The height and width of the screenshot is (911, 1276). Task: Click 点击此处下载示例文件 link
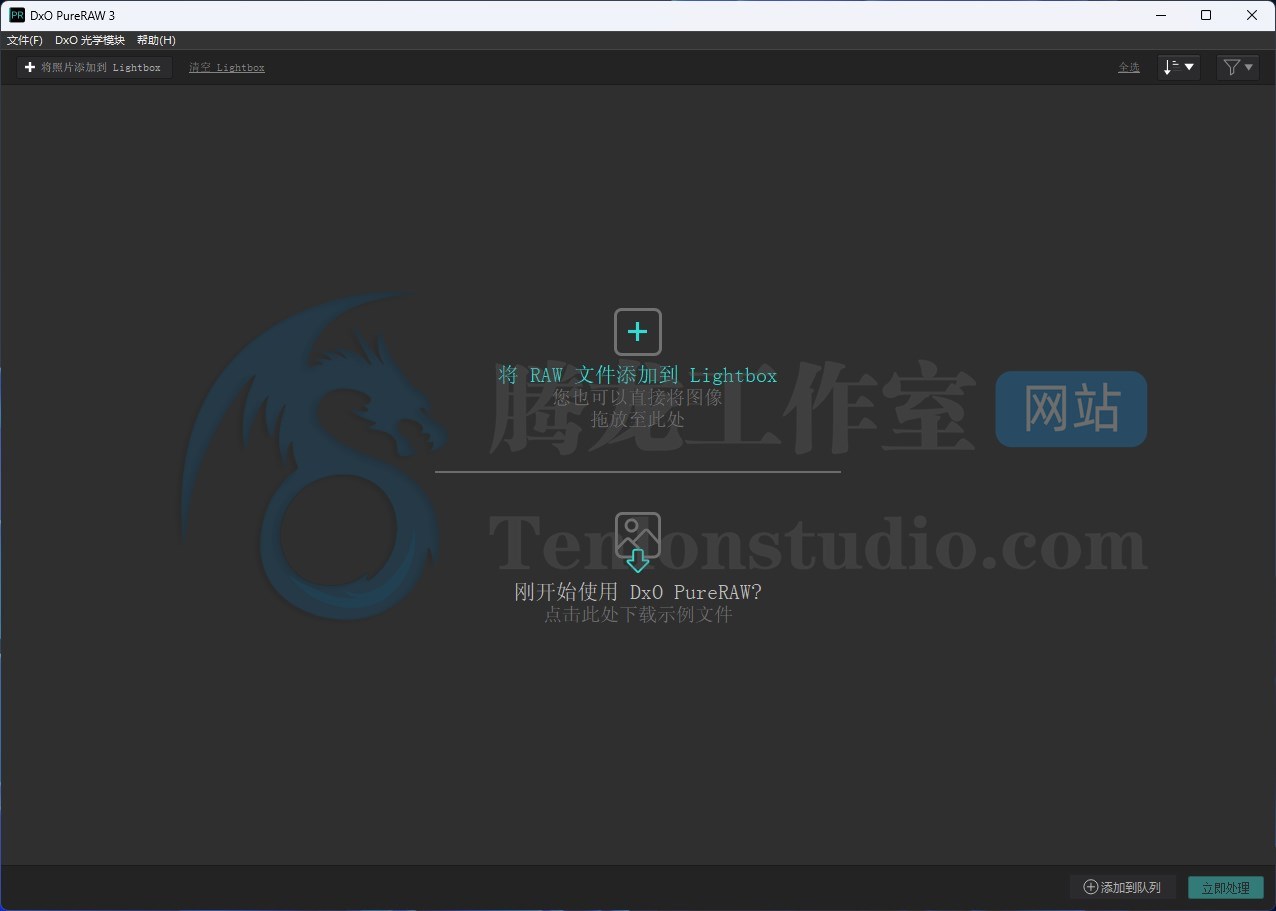(638, 614)
